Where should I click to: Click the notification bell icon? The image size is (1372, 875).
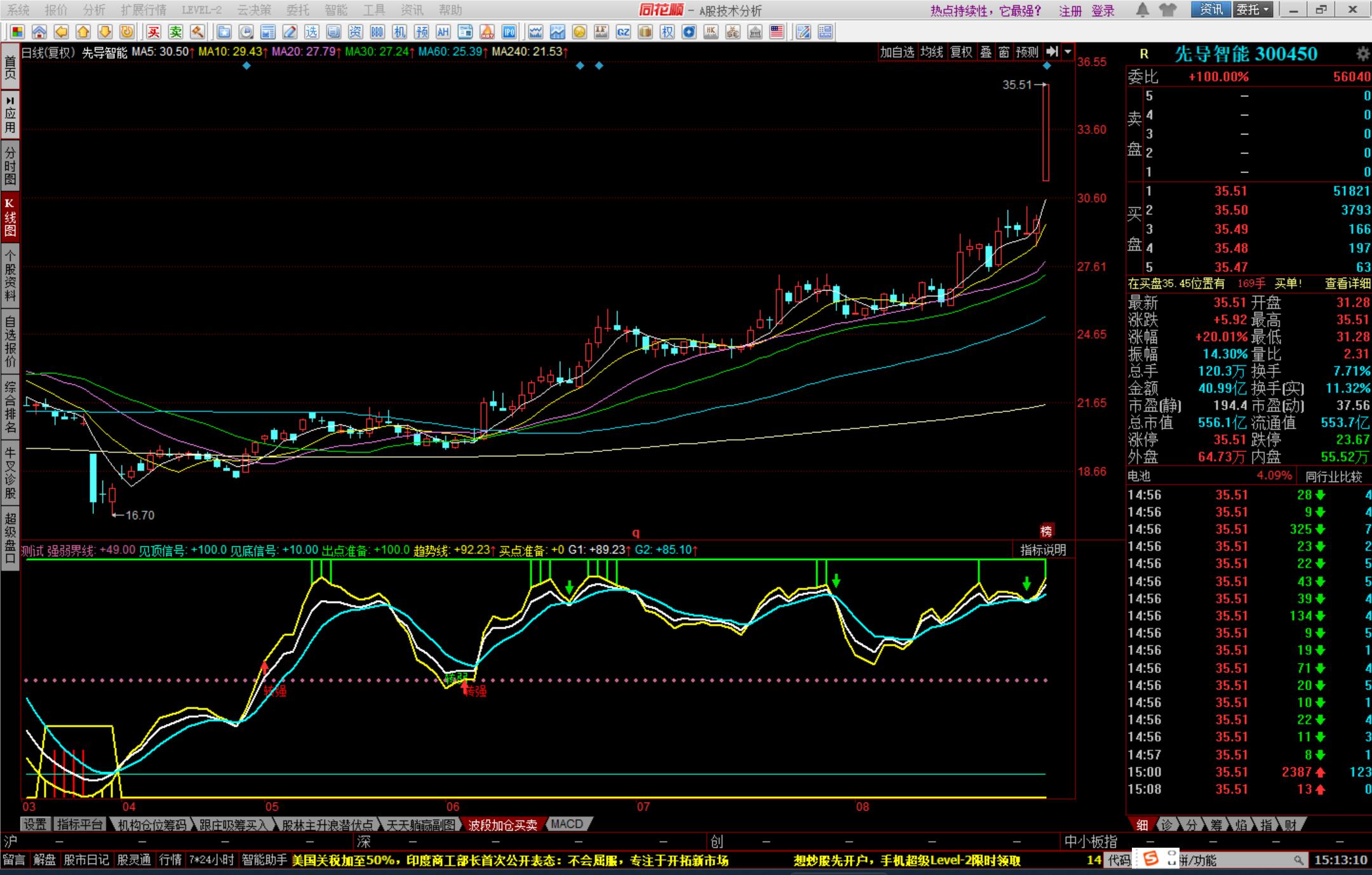coord(1142,10)
